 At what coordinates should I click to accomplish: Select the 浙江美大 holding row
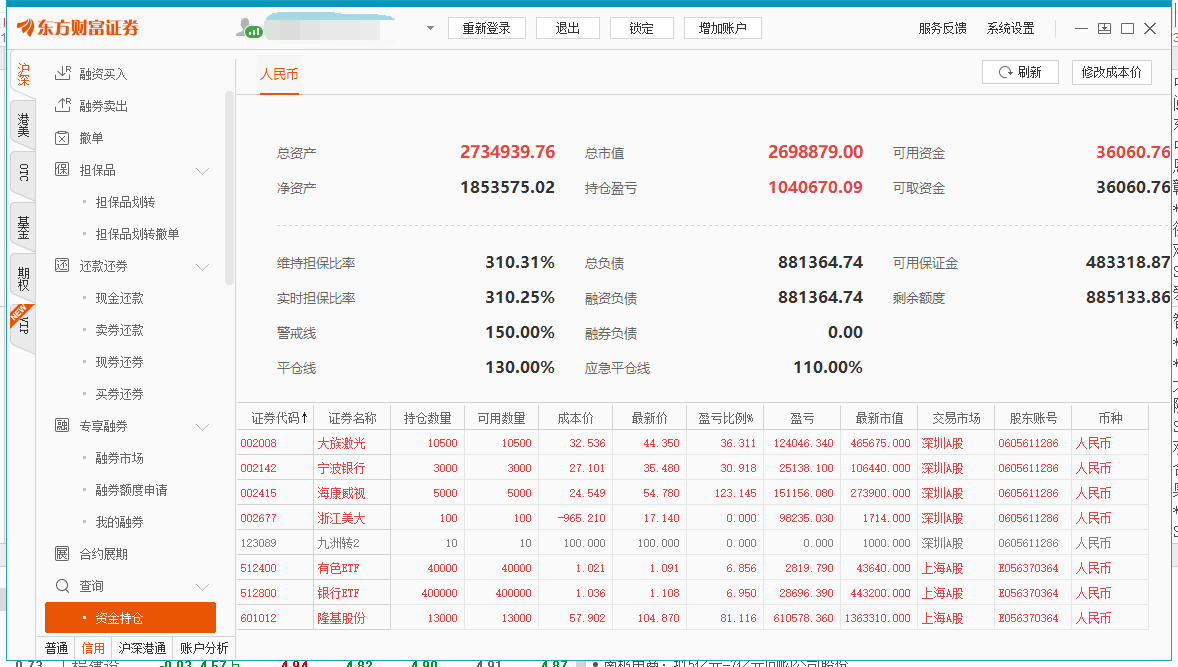coord(693,518)
